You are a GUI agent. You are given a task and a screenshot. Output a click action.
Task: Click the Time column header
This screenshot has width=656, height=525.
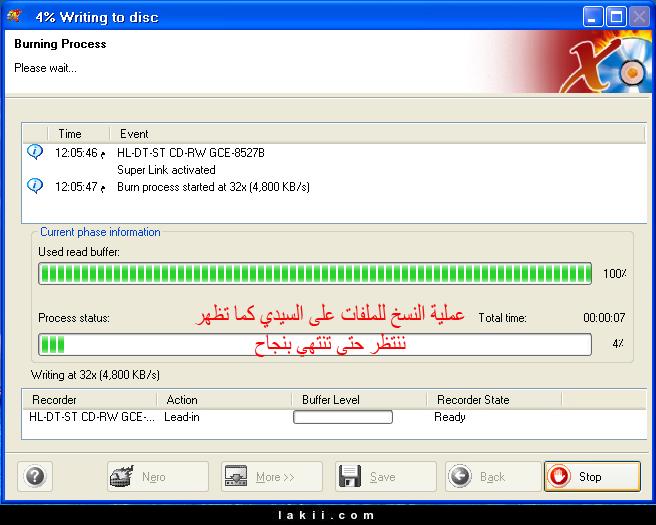pyautogui.click(x=78, y=134)
